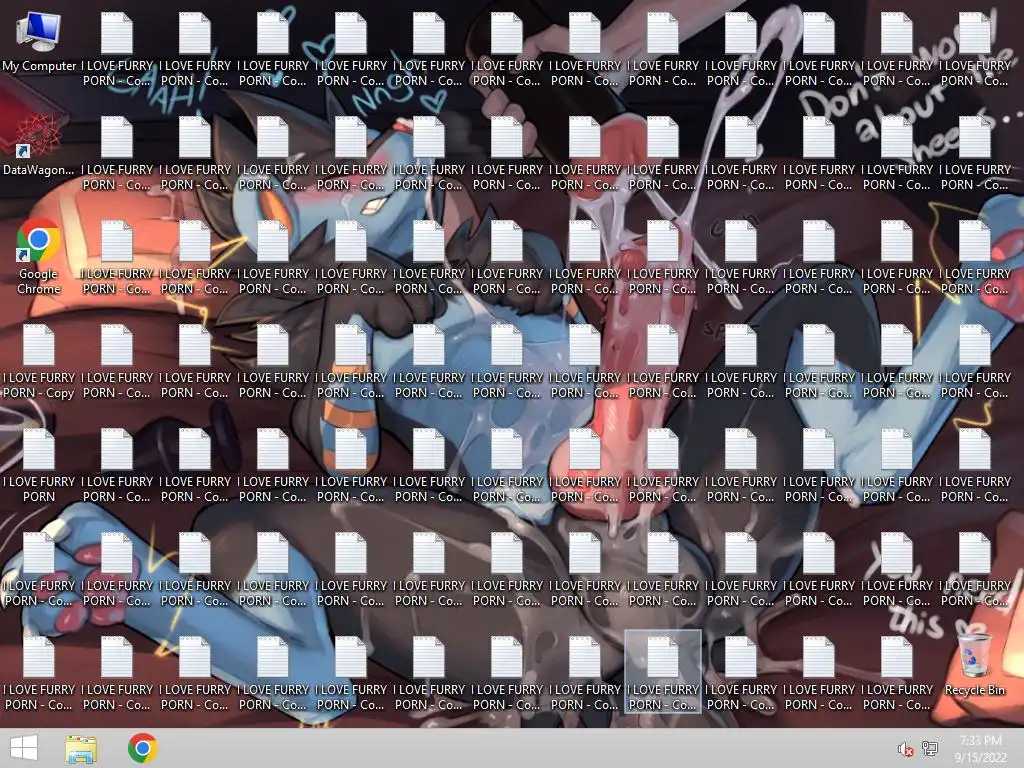The width and height of the screenshot is (1024, 768).
Task: Open the clock showing 7:33 PM
Action: point(980,748)
